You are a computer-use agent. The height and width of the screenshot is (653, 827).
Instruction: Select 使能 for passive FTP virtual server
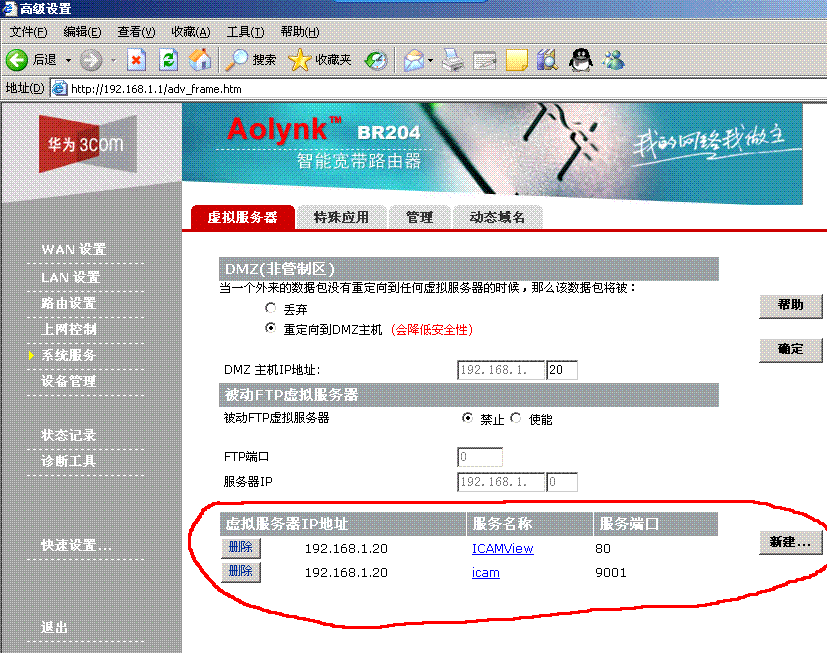tap(515, 418)
